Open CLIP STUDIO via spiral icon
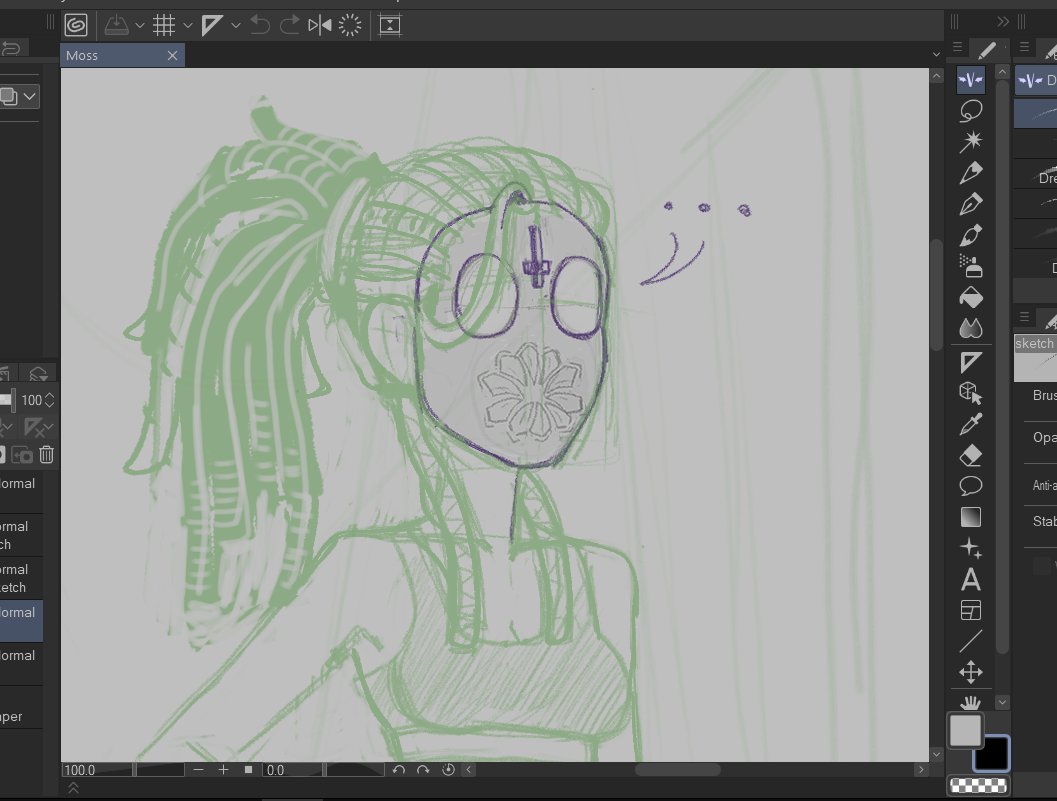 pos(76,26)
